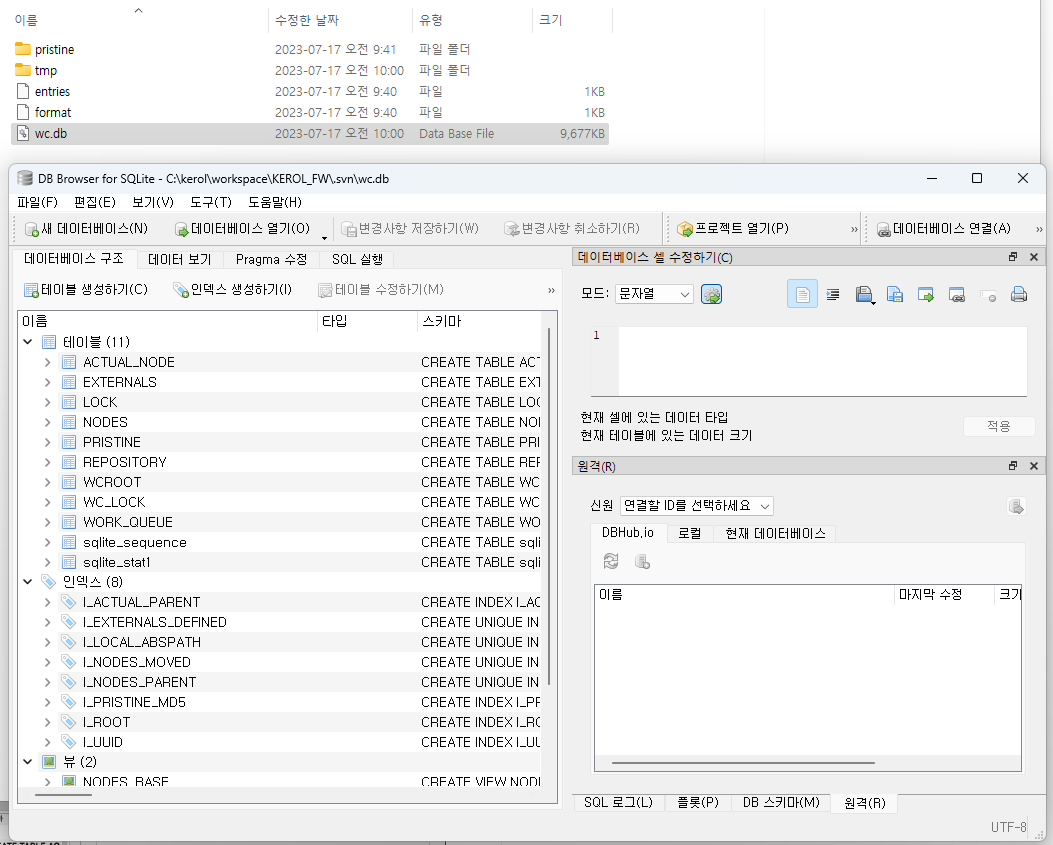1053x845 pixels.
Task: Click Create Table (테이블 생성하기) button
Action: click(x=86, y=290)
